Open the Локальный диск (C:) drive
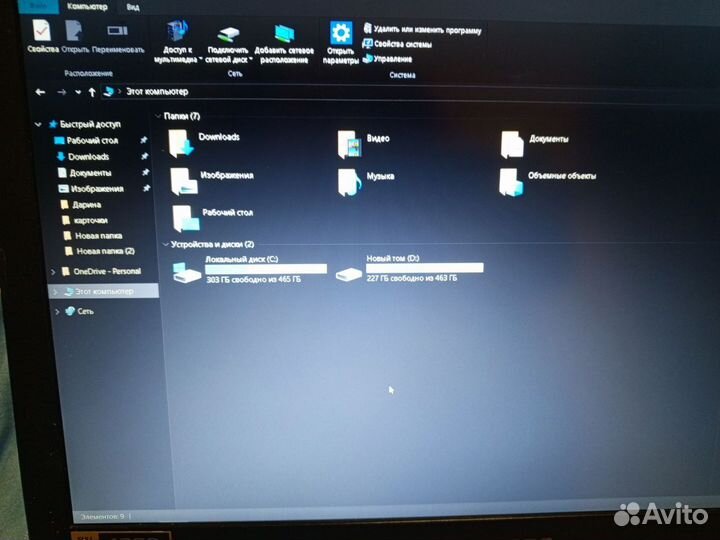Screen dimensions: 720x540 click(x=187, y=271)
